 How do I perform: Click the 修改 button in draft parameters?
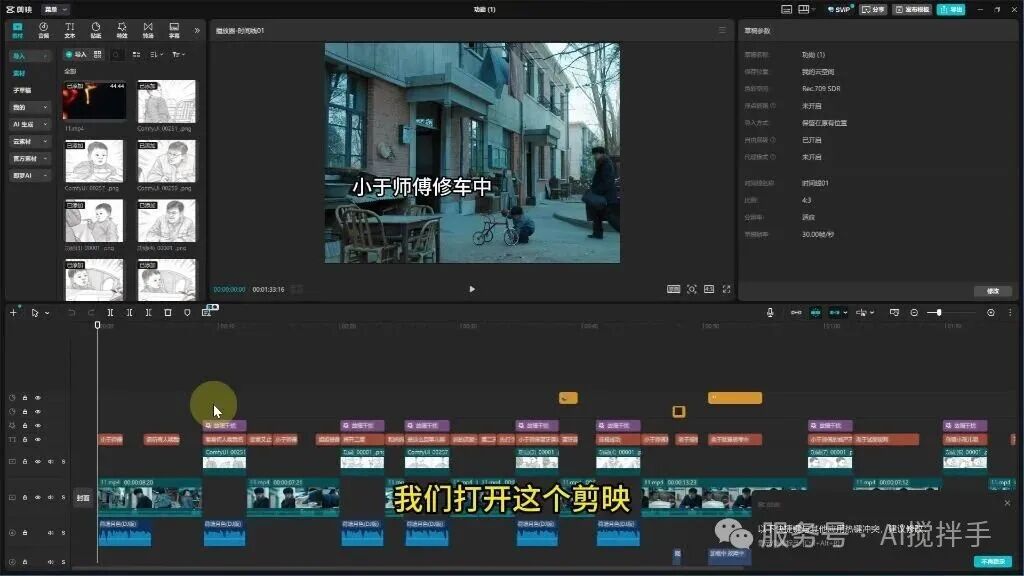993,291
